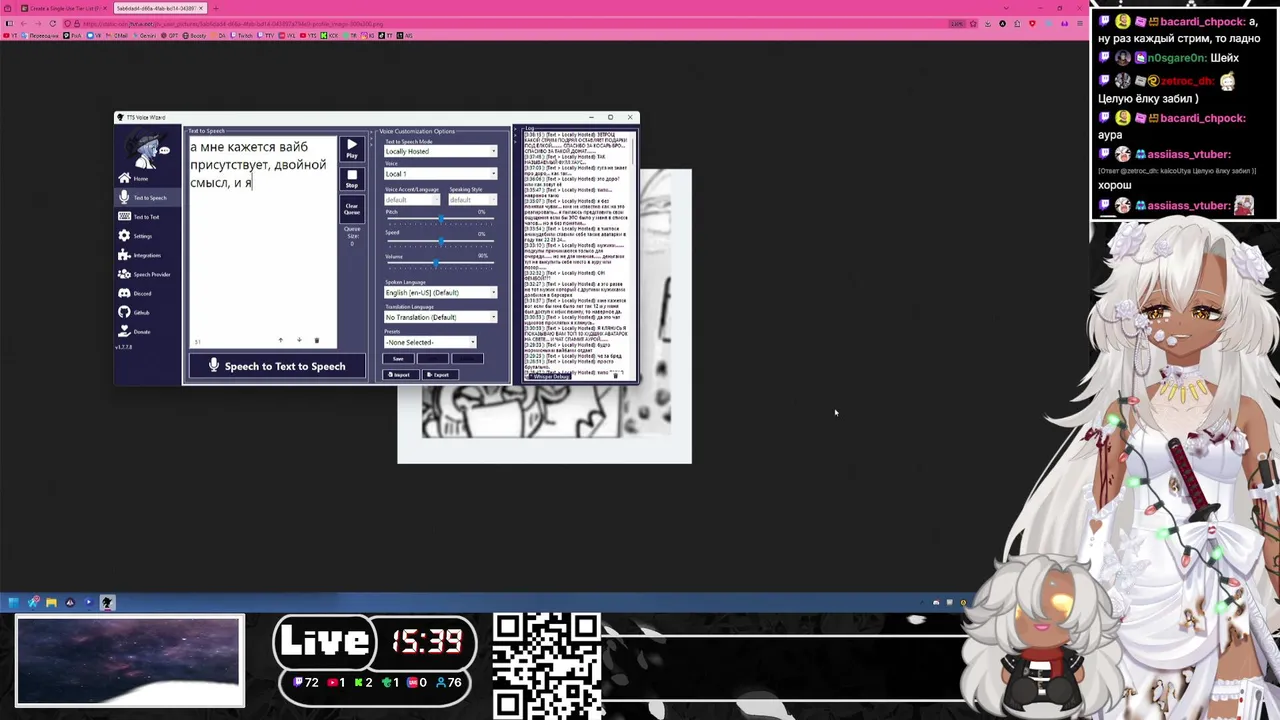Adjust the Speed slider
The width and height of the screenshot is (1280, 720).
tap(440, 241)
